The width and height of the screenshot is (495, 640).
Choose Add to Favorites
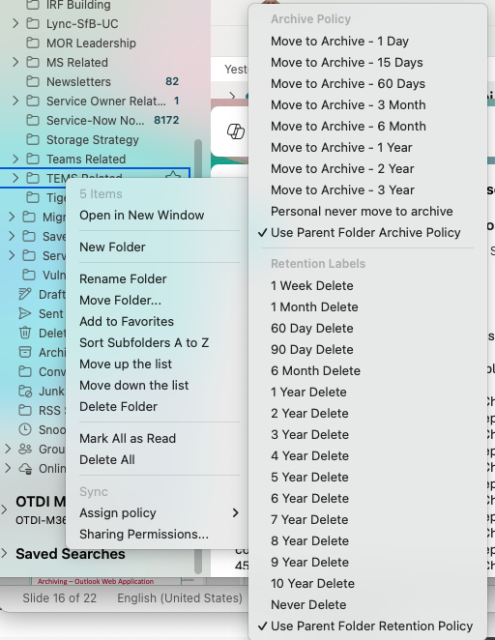127,321
